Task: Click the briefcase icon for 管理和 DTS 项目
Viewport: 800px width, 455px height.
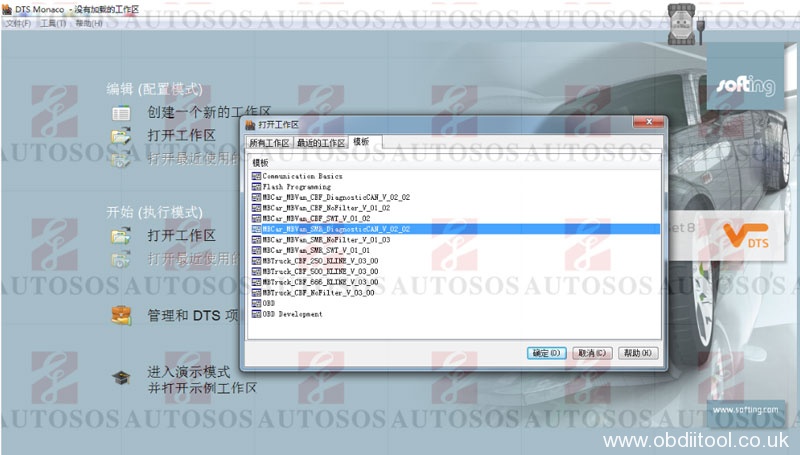Action: coord(121,315)
